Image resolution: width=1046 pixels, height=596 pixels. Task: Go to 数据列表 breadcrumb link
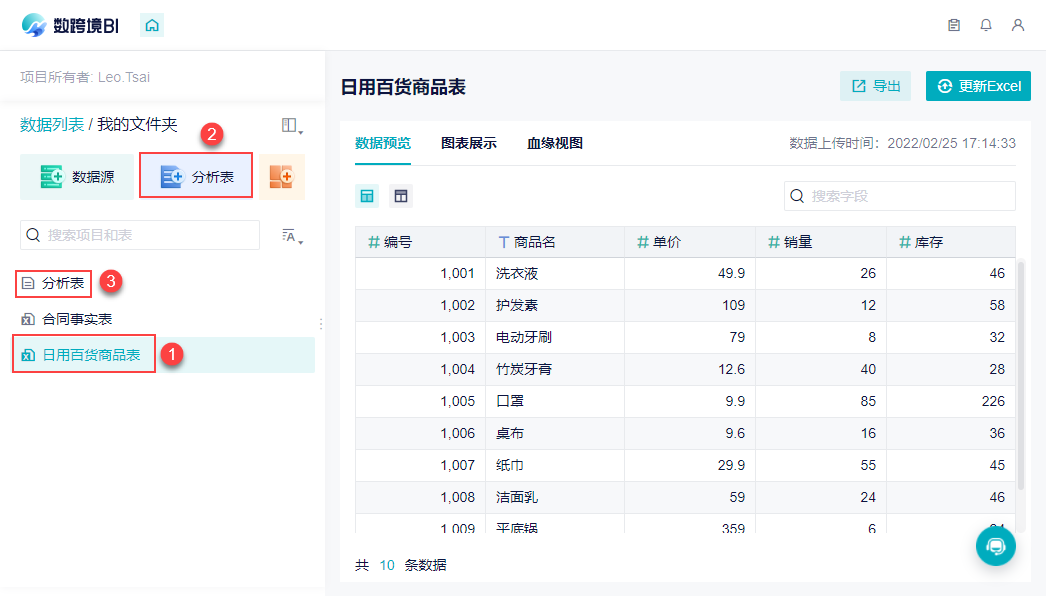coord(52,125)
